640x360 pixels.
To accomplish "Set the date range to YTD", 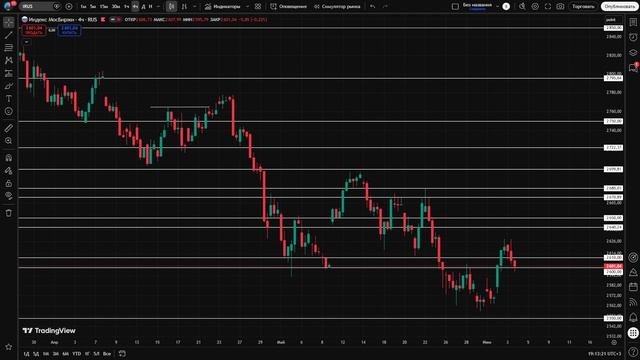I will 76,353.
